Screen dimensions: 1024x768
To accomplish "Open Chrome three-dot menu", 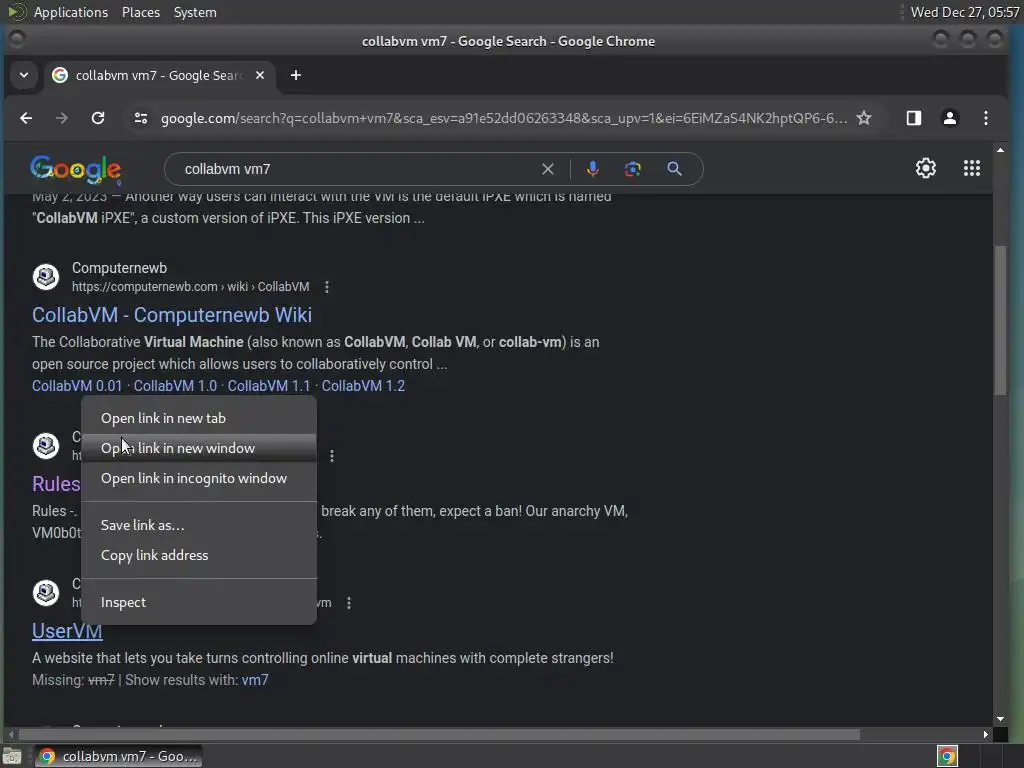I will 985,118.
